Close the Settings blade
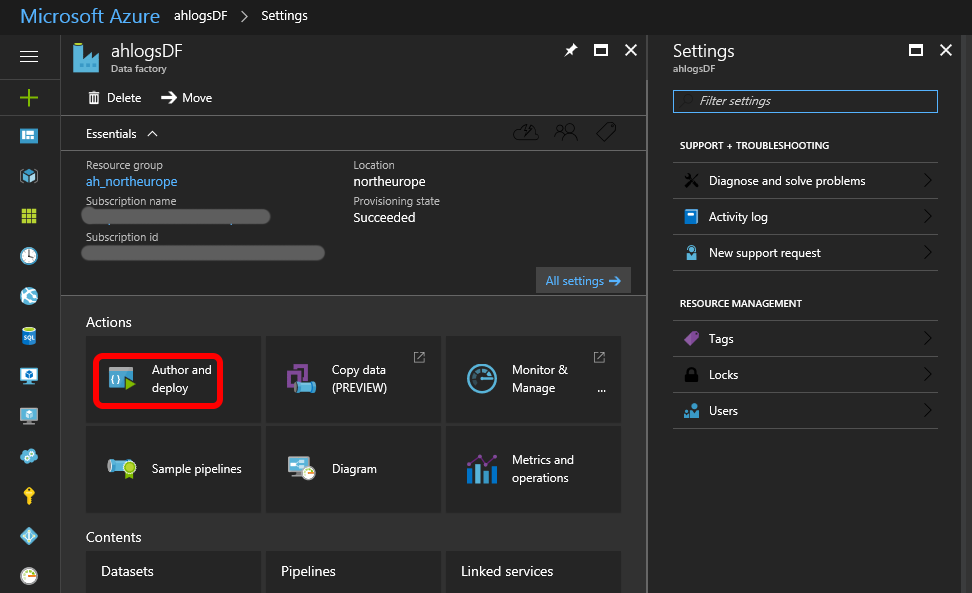 click(x=945, y=50)
